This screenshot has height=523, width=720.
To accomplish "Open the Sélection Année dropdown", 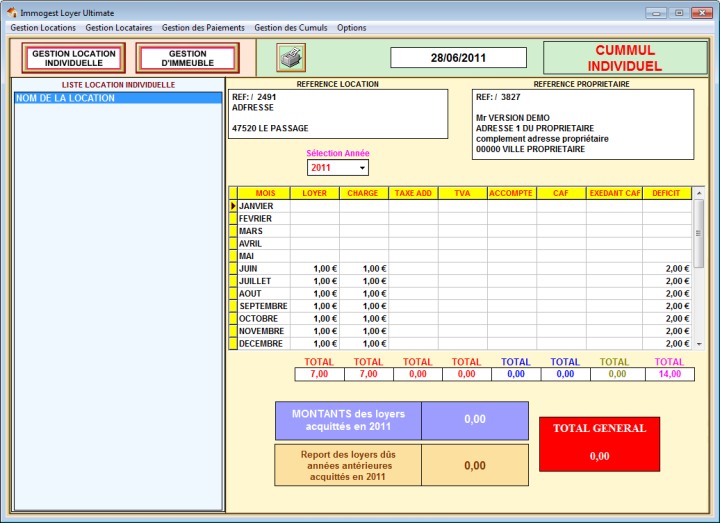I will 362,168.
